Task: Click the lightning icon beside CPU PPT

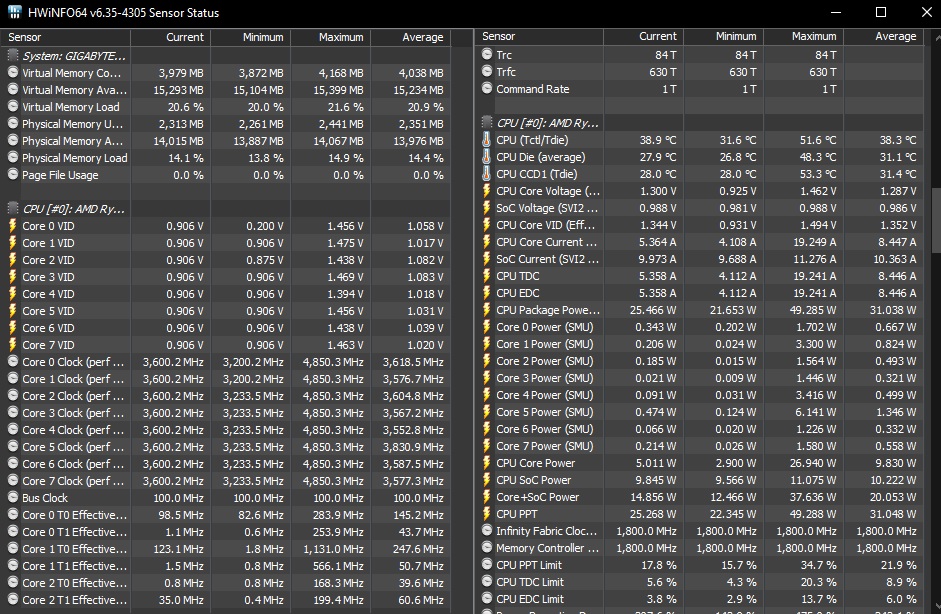Action: tap(487, 514)
